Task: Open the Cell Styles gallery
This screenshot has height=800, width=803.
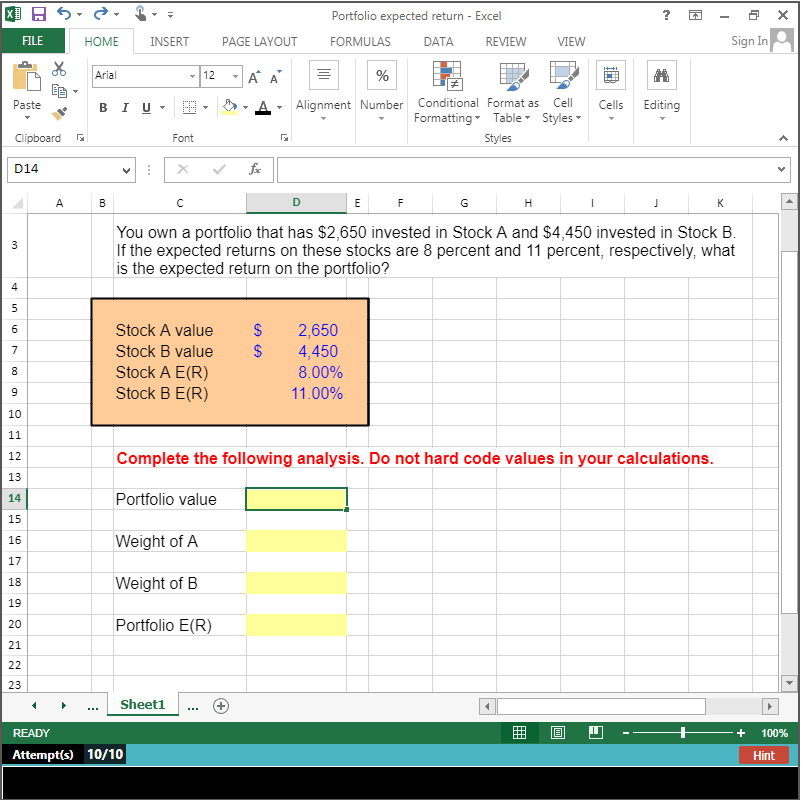Action: (562, 92)
